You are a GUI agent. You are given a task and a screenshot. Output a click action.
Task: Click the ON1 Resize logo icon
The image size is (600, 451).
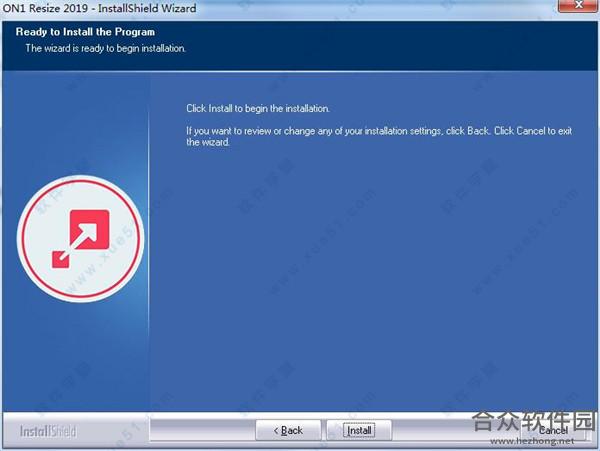tap(80, 239)
